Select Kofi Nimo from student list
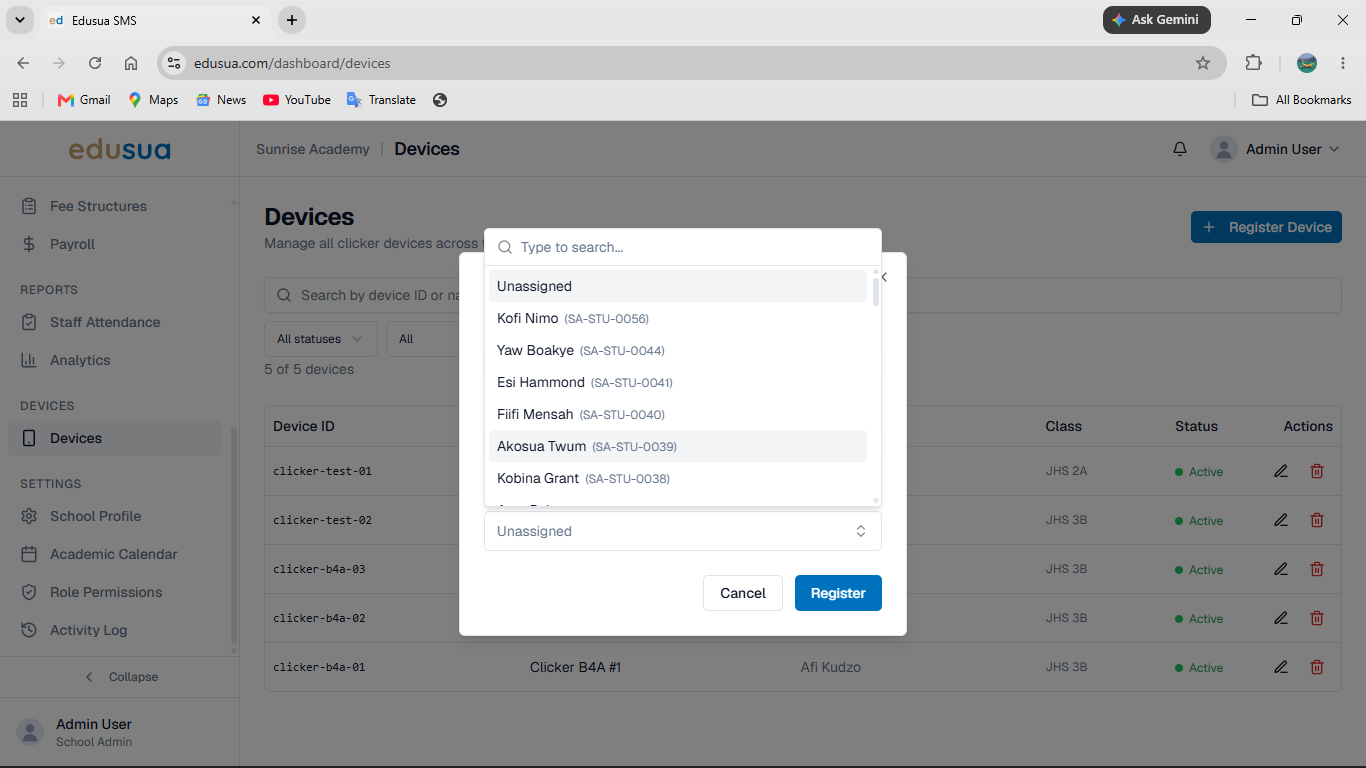This screenshot has width=1366, height=768. click(678, 318)
